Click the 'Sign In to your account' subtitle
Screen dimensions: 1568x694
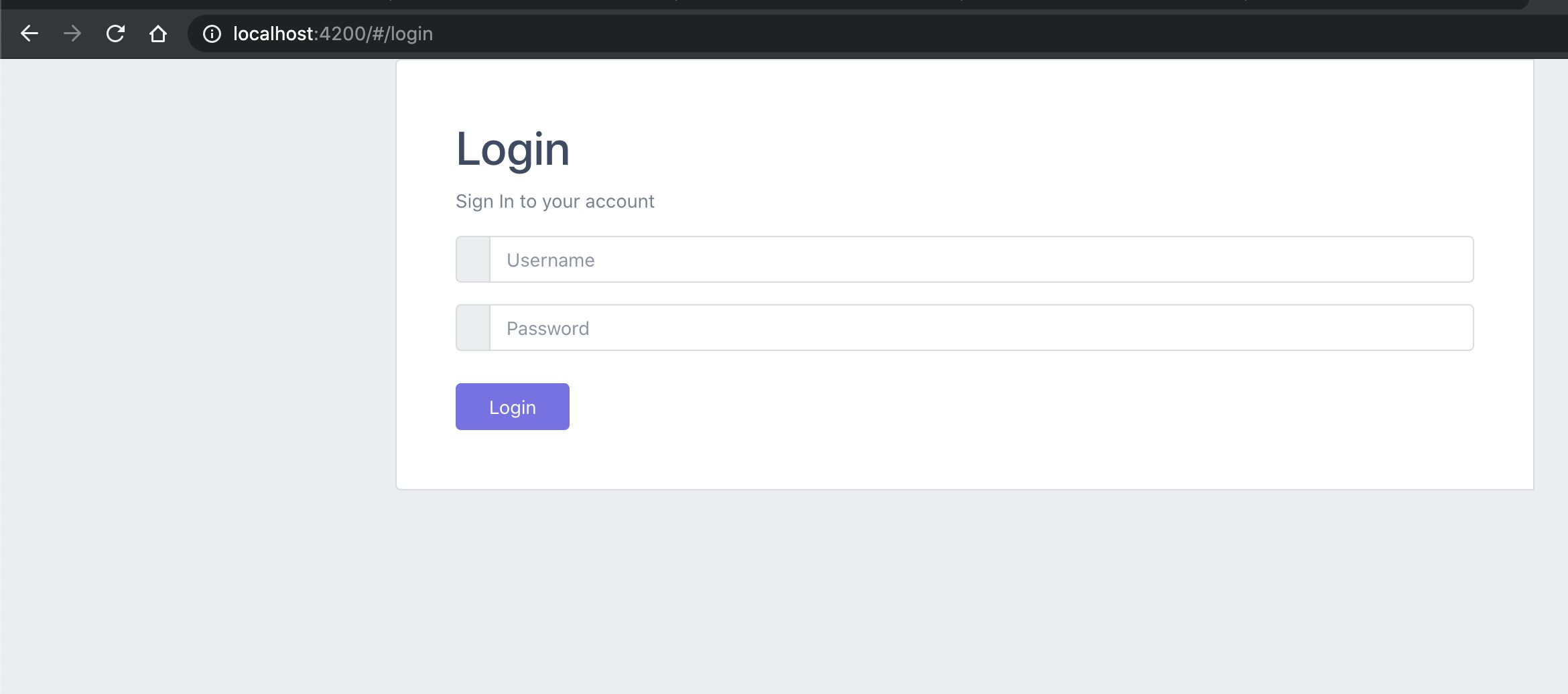tap(555, 201)
